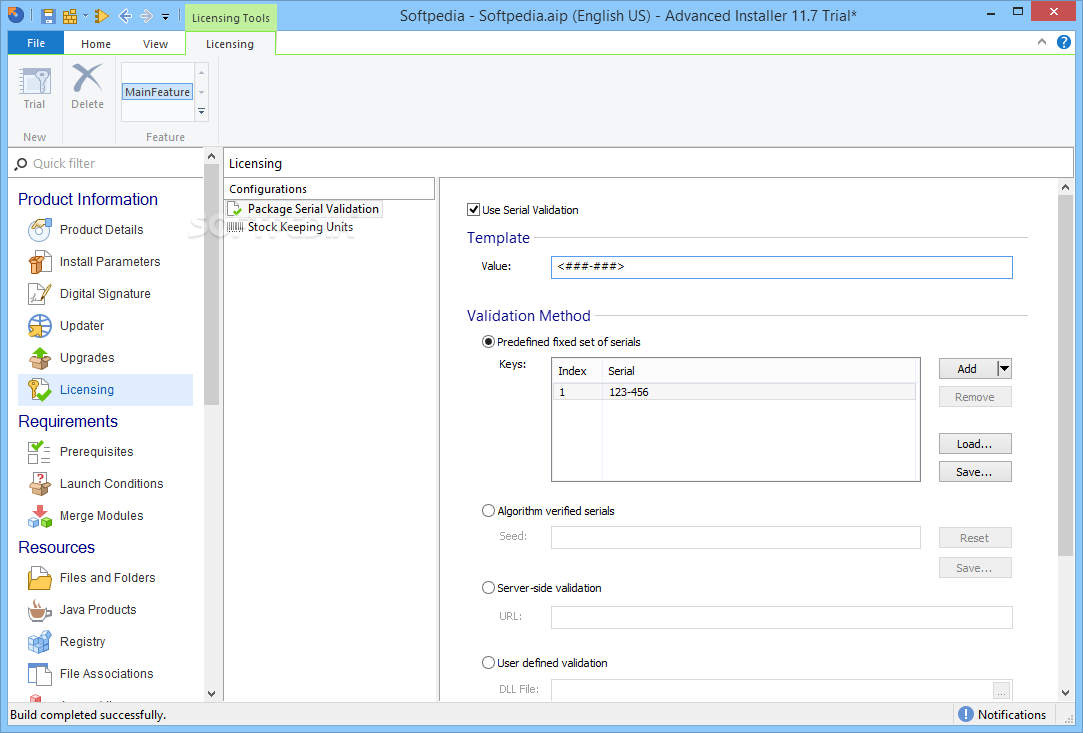Click the Load... button

tap(975, 444)
